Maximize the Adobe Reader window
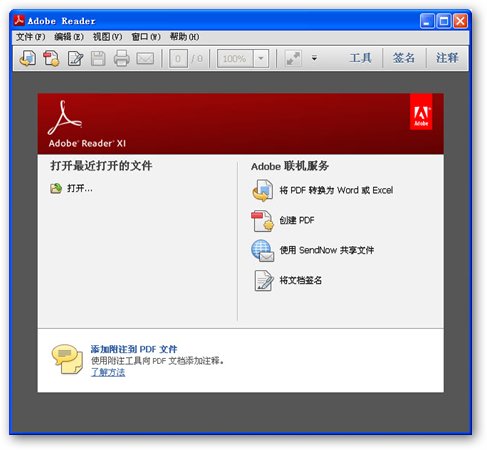The width and height of the screenshot is (487, 450). point(444,21)
